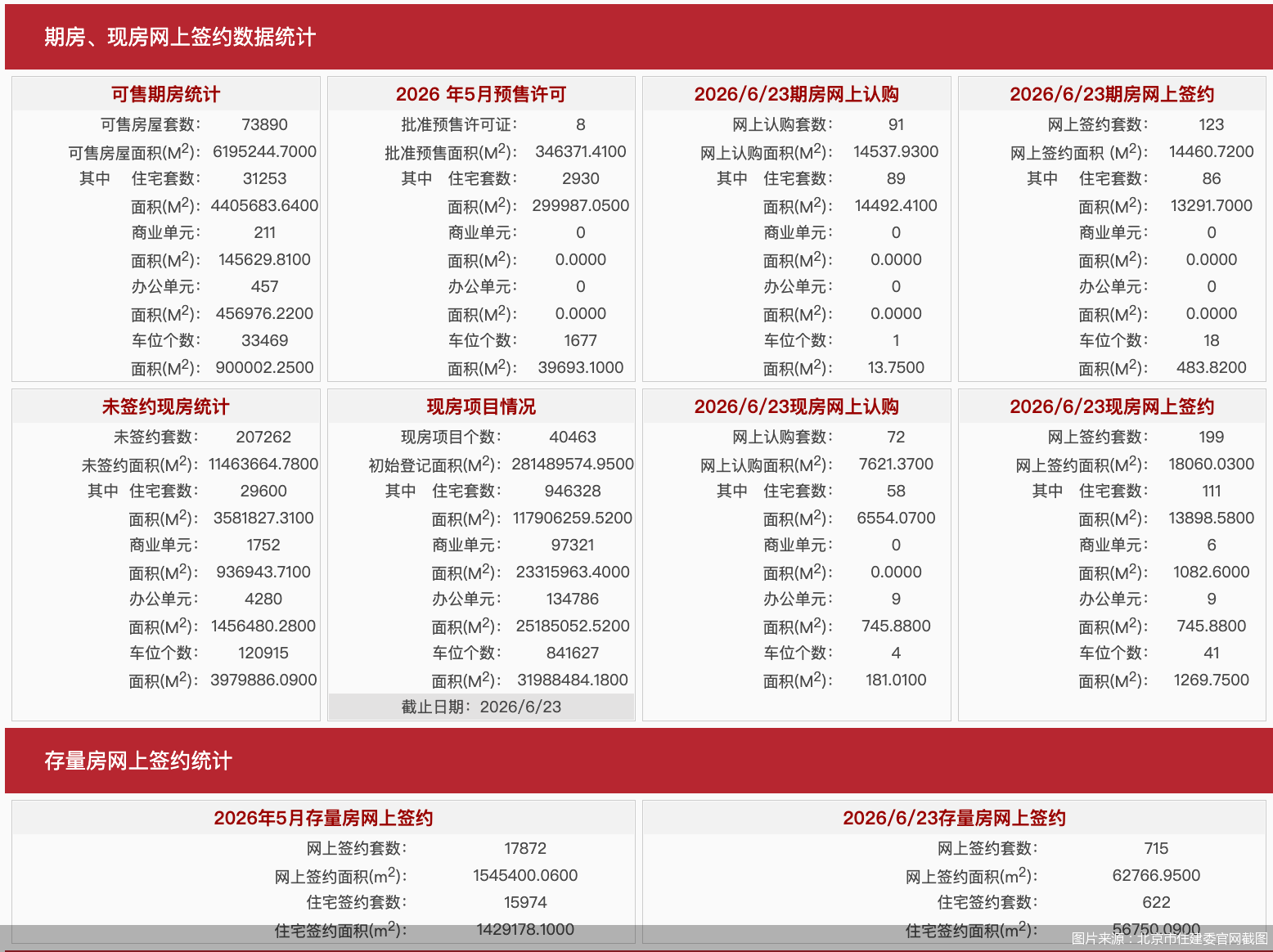Click the value 900002.2500

click(265, 367)
